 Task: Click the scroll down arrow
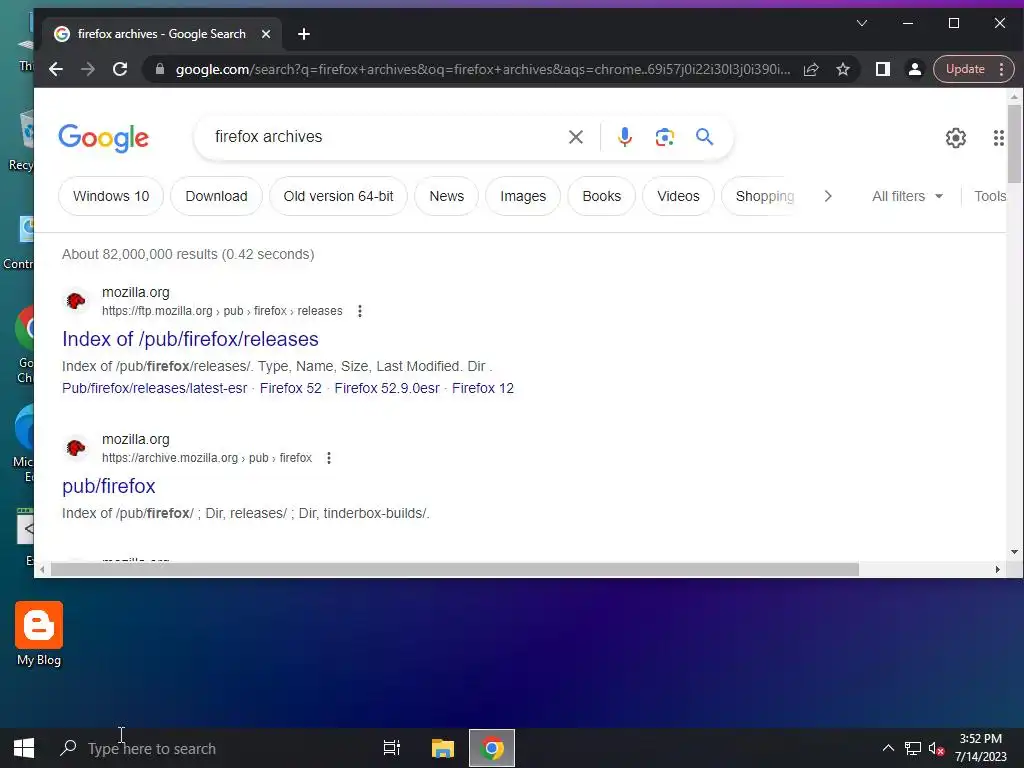click(x=1014, y=552)
